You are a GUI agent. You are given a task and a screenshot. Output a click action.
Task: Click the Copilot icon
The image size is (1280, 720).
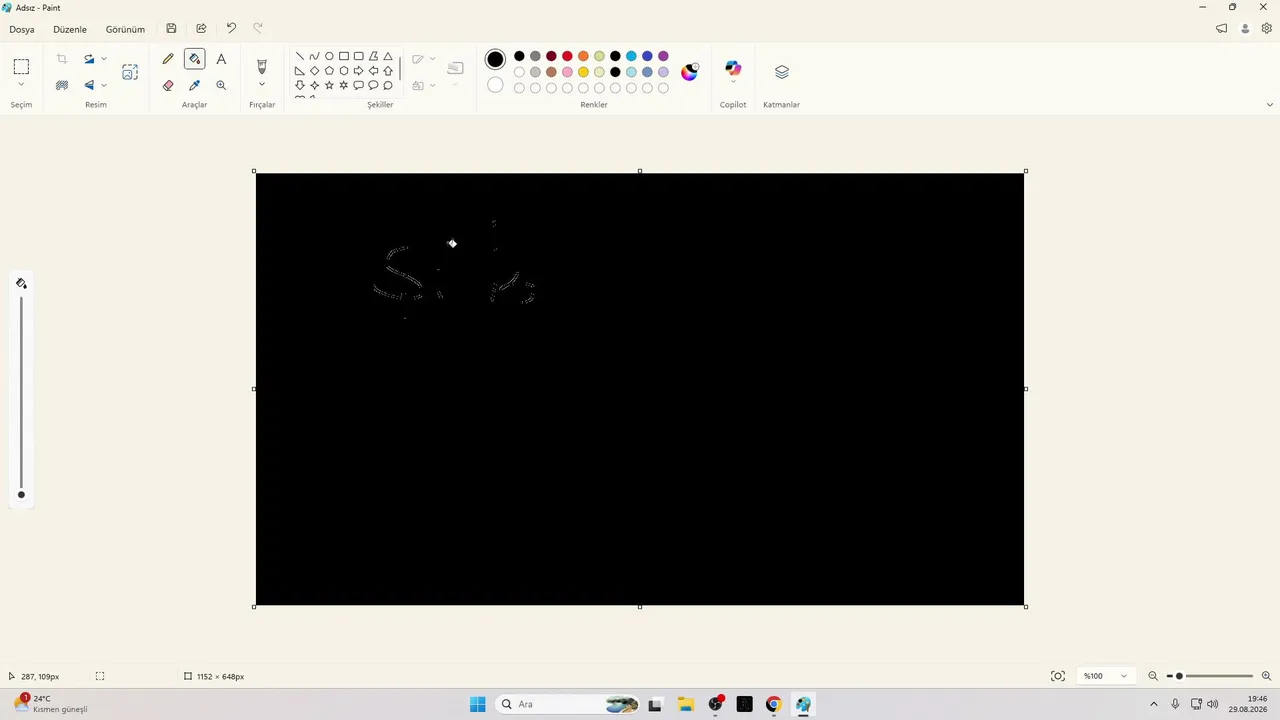[x=733, y=68]
